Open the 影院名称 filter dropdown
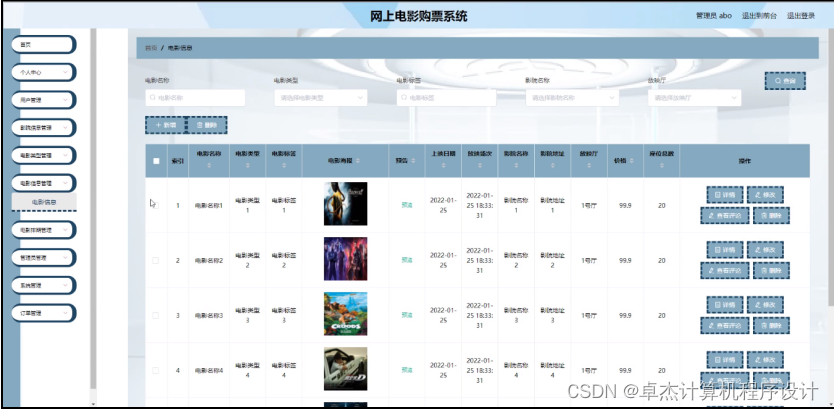Screen dimensions: 834x410 [571, 98]
